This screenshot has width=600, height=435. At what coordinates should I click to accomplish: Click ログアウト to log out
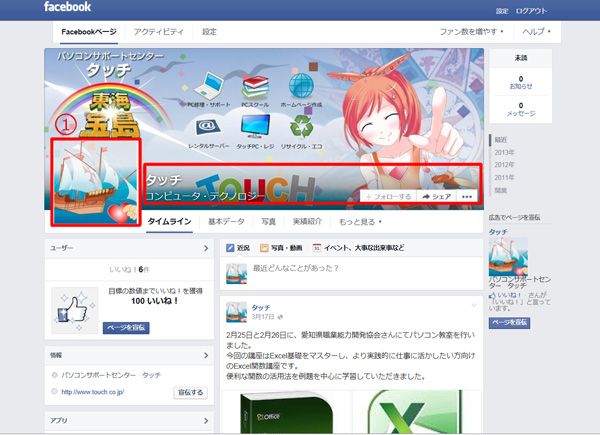tap(531, 11)
